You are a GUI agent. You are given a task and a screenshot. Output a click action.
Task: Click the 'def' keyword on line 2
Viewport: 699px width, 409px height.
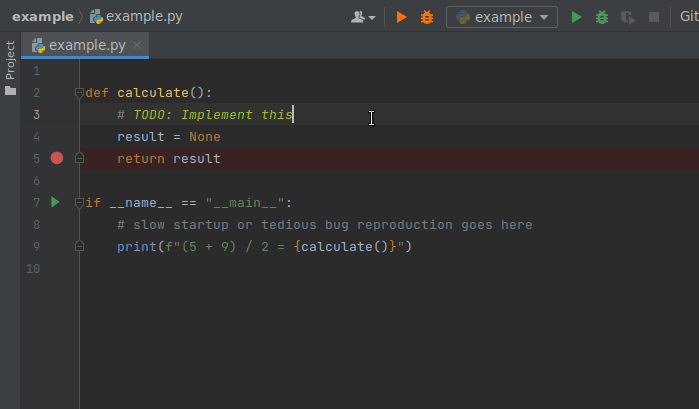click(x=97, y=93)
